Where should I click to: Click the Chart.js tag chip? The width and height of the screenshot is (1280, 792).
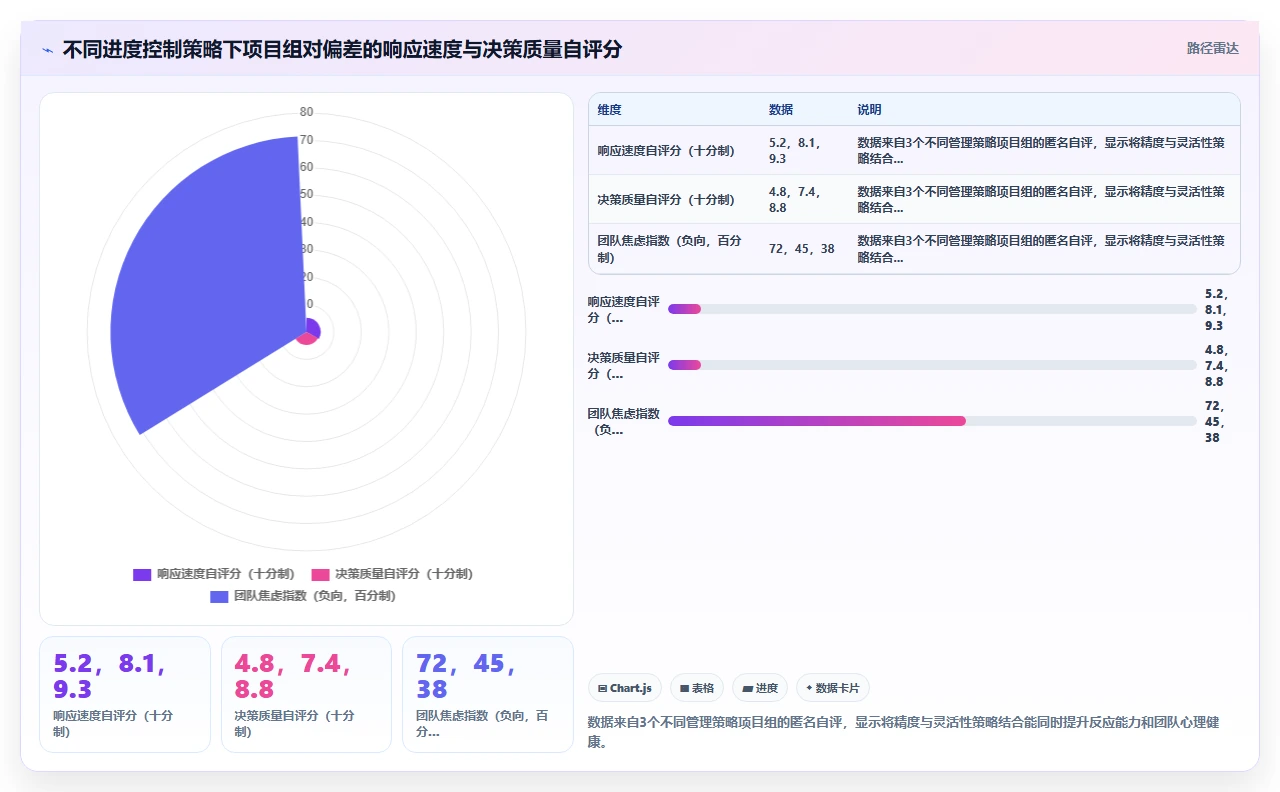click(625, 688)
